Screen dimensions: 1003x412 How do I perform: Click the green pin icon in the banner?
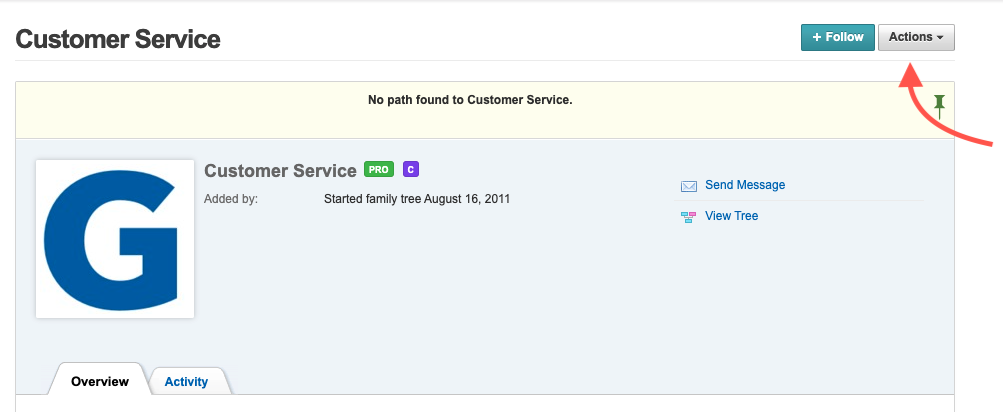tap(939, 105)
